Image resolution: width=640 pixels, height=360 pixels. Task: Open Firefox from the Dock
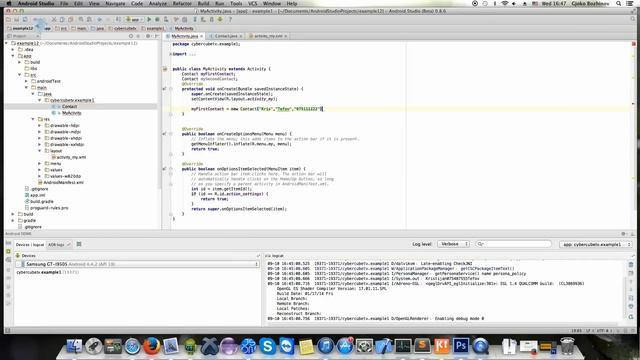(151, 346)
